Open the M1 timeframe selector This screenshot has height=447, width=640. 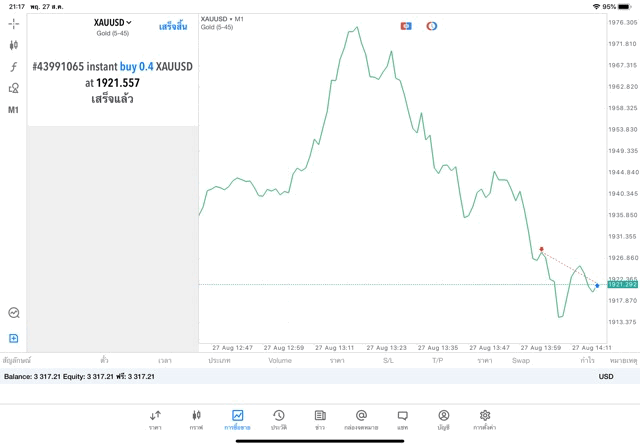click(x=14, y=110)
